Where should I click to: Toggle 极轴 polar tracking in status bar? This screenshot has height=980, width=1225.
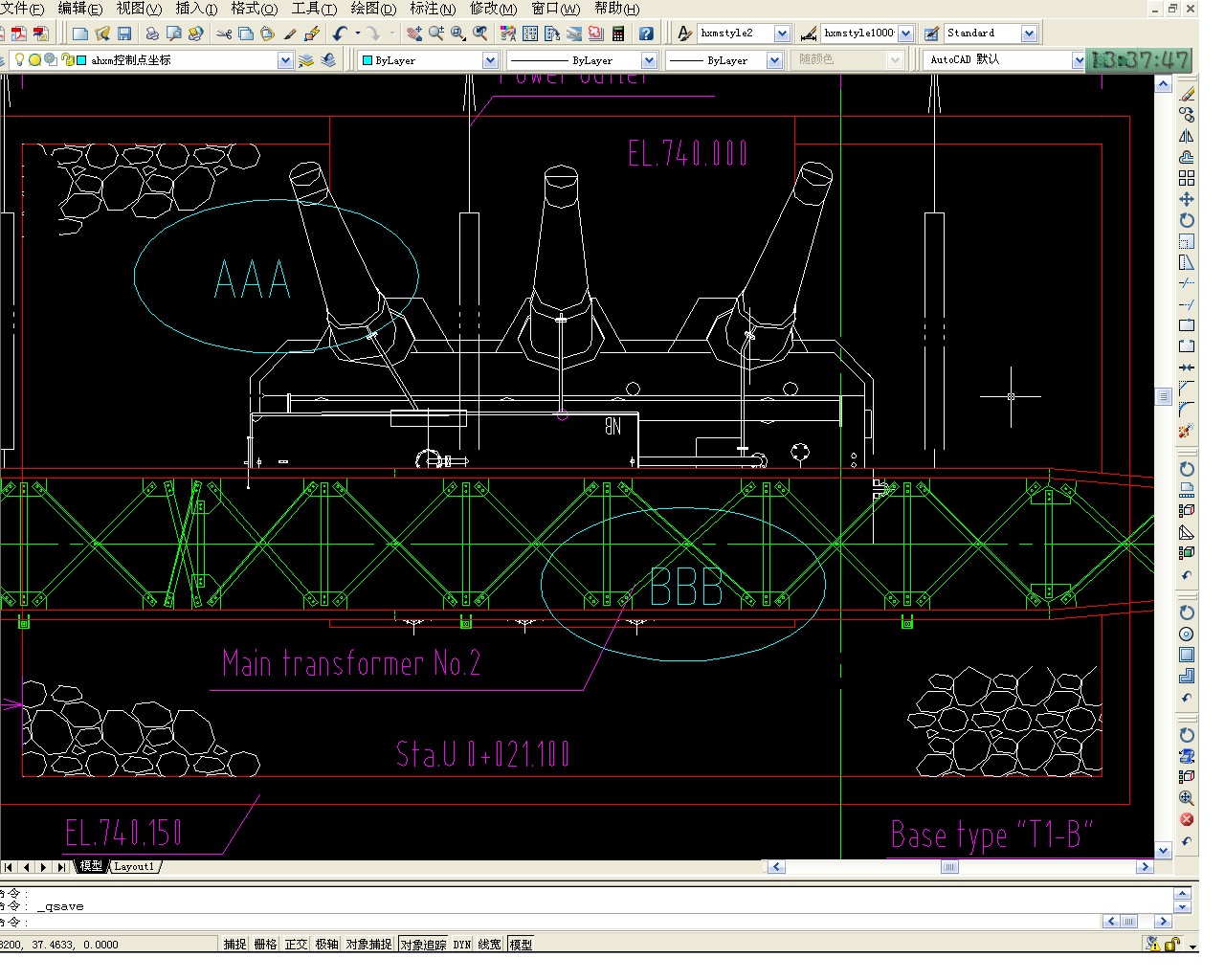coord(327,945)
